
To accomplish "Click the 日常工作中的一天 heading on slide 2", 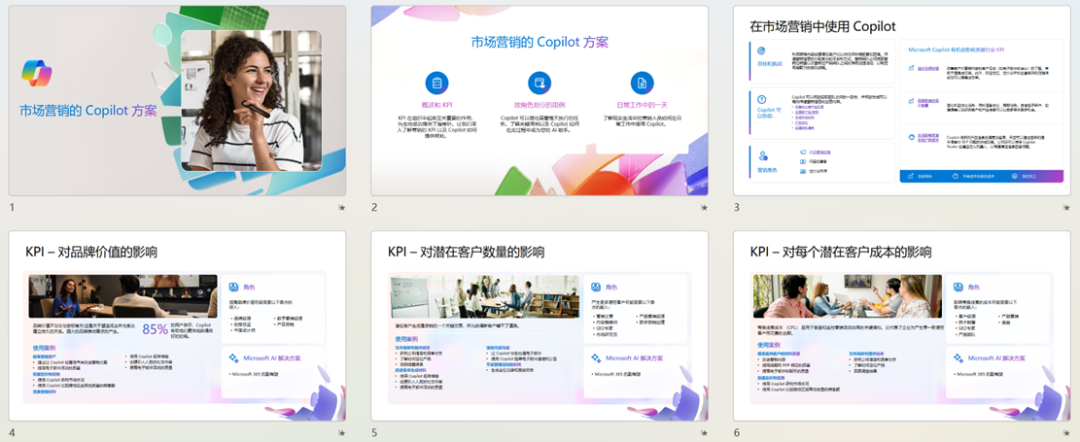I will pyautogui.click(x=642, y=105).
